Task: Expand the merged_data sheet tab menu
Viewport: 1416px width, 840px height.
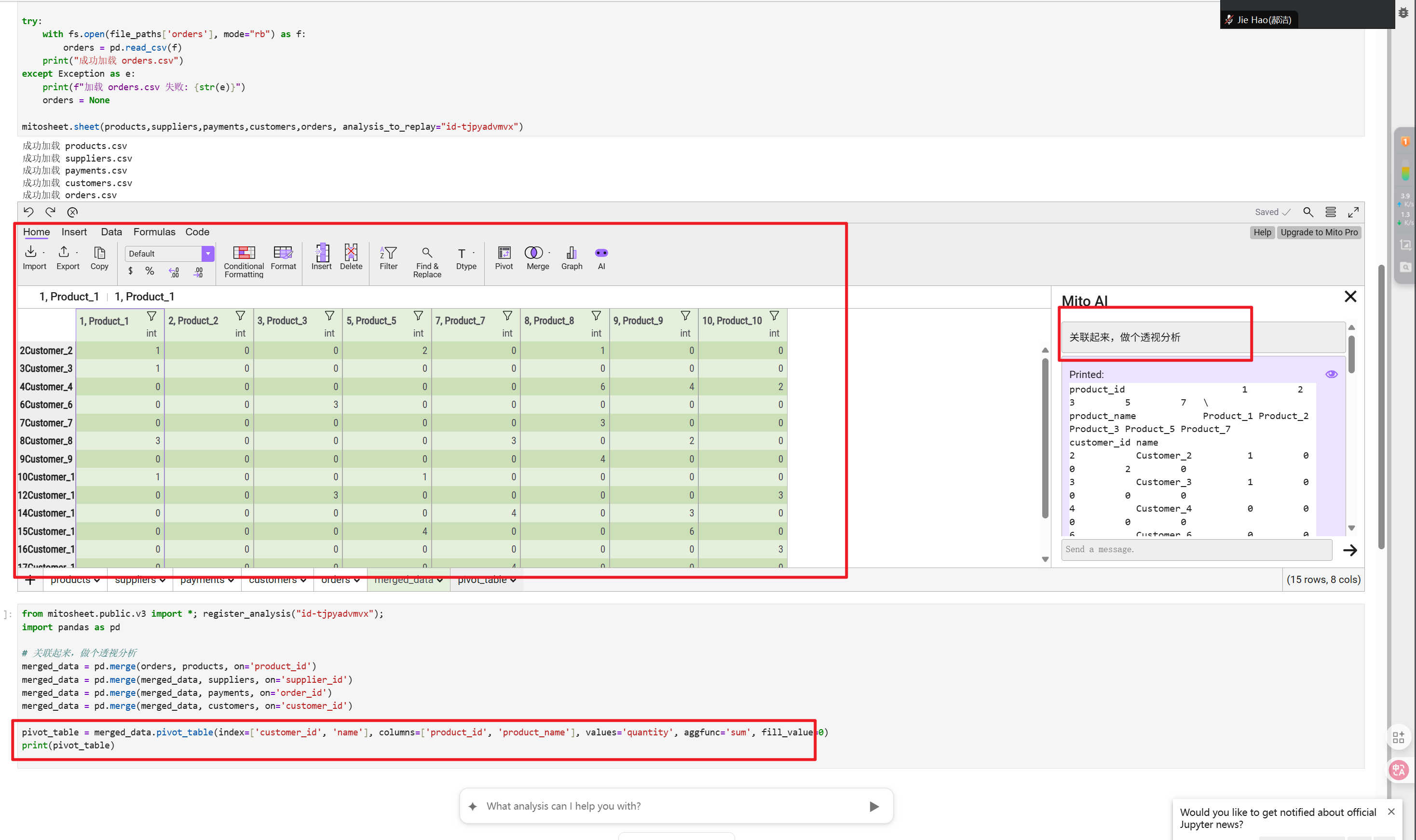Action: coord(440,580)
